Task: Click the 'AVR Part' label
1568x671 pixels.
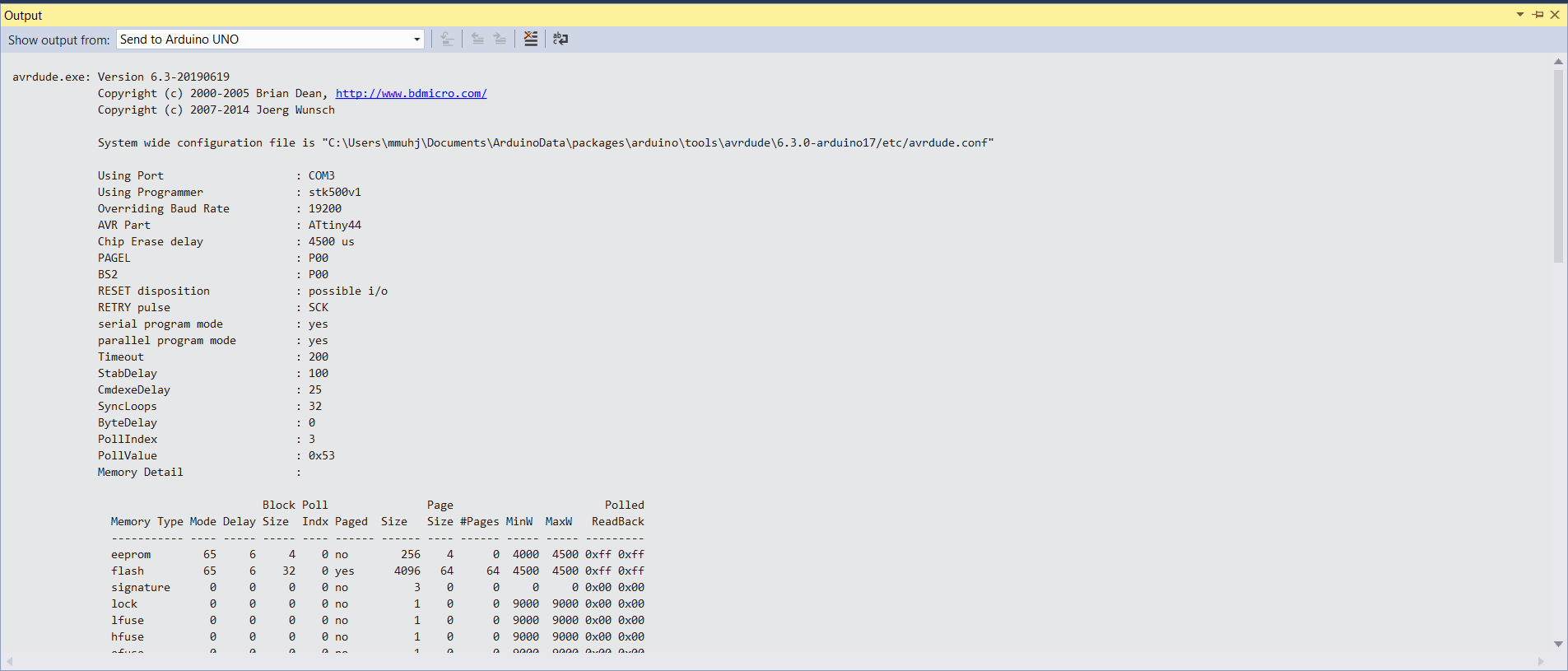Action: click(x=124, y=225)
